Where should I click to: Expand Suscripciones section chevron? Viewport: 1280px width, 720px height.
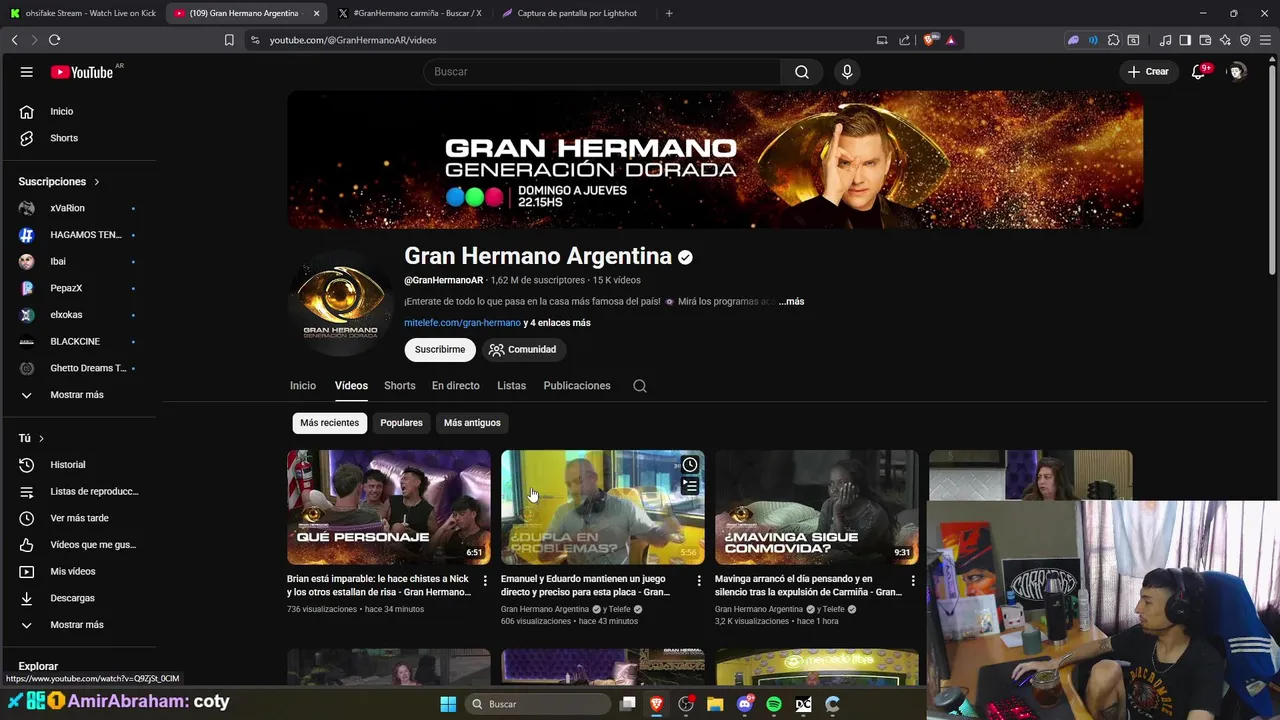97,182
